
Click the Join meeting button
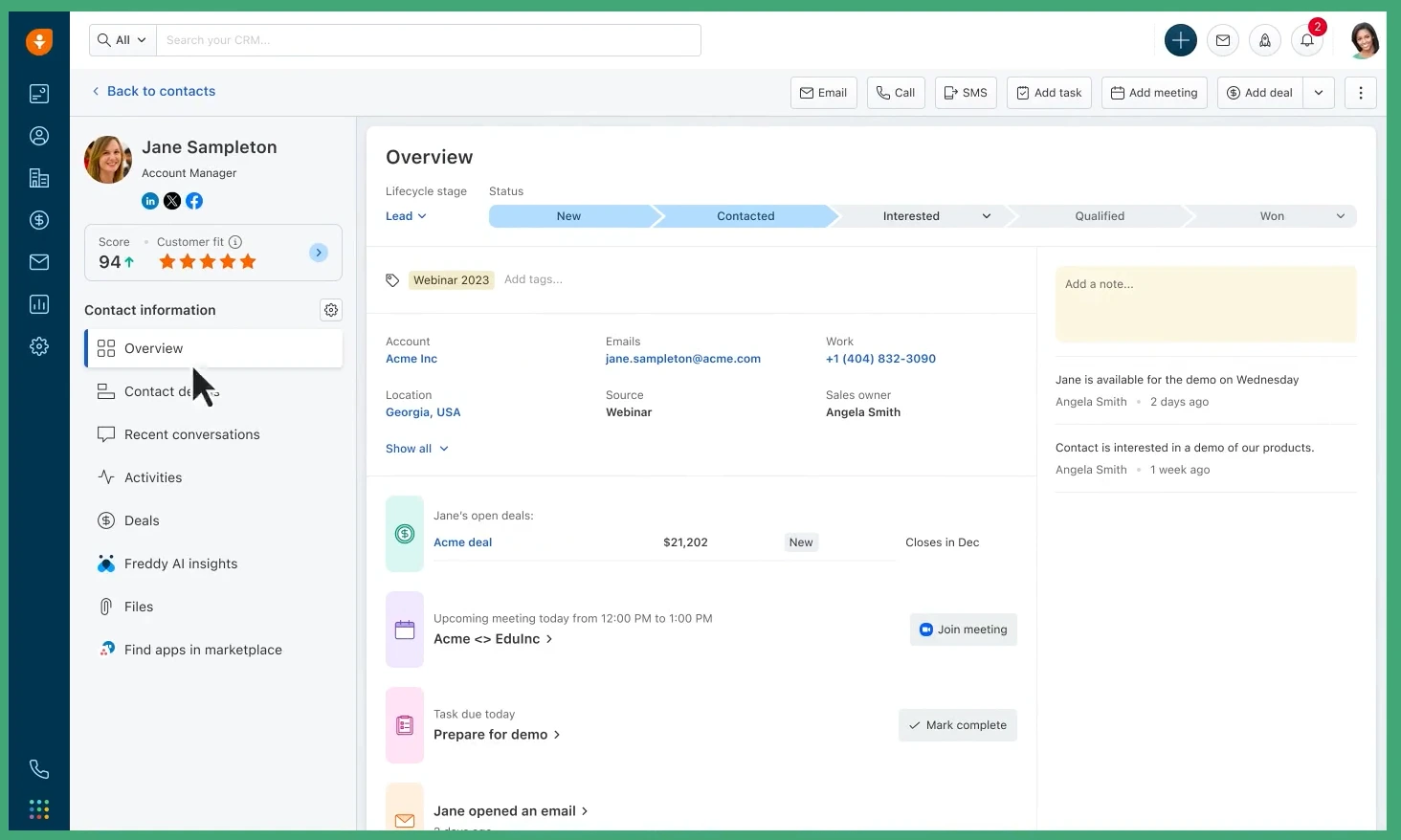point(963,630)
